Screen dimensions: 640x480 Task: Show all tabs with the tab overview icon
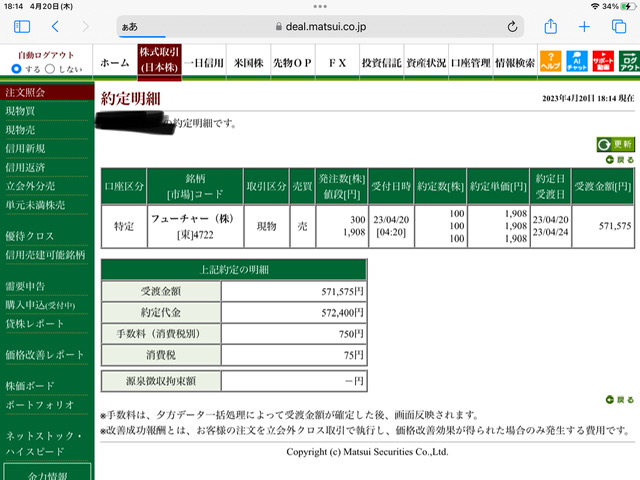point(619,27)
